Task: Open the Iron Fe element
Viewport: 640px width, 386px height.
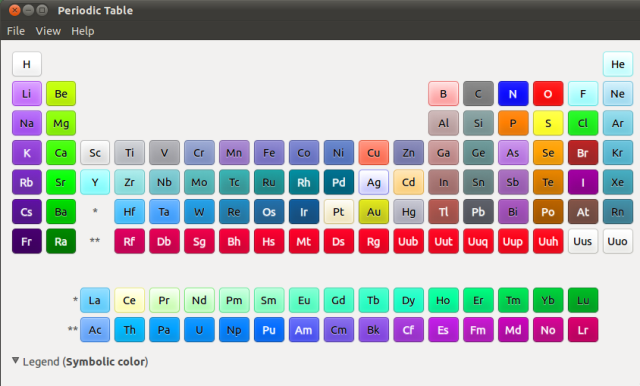Action: 269,153
